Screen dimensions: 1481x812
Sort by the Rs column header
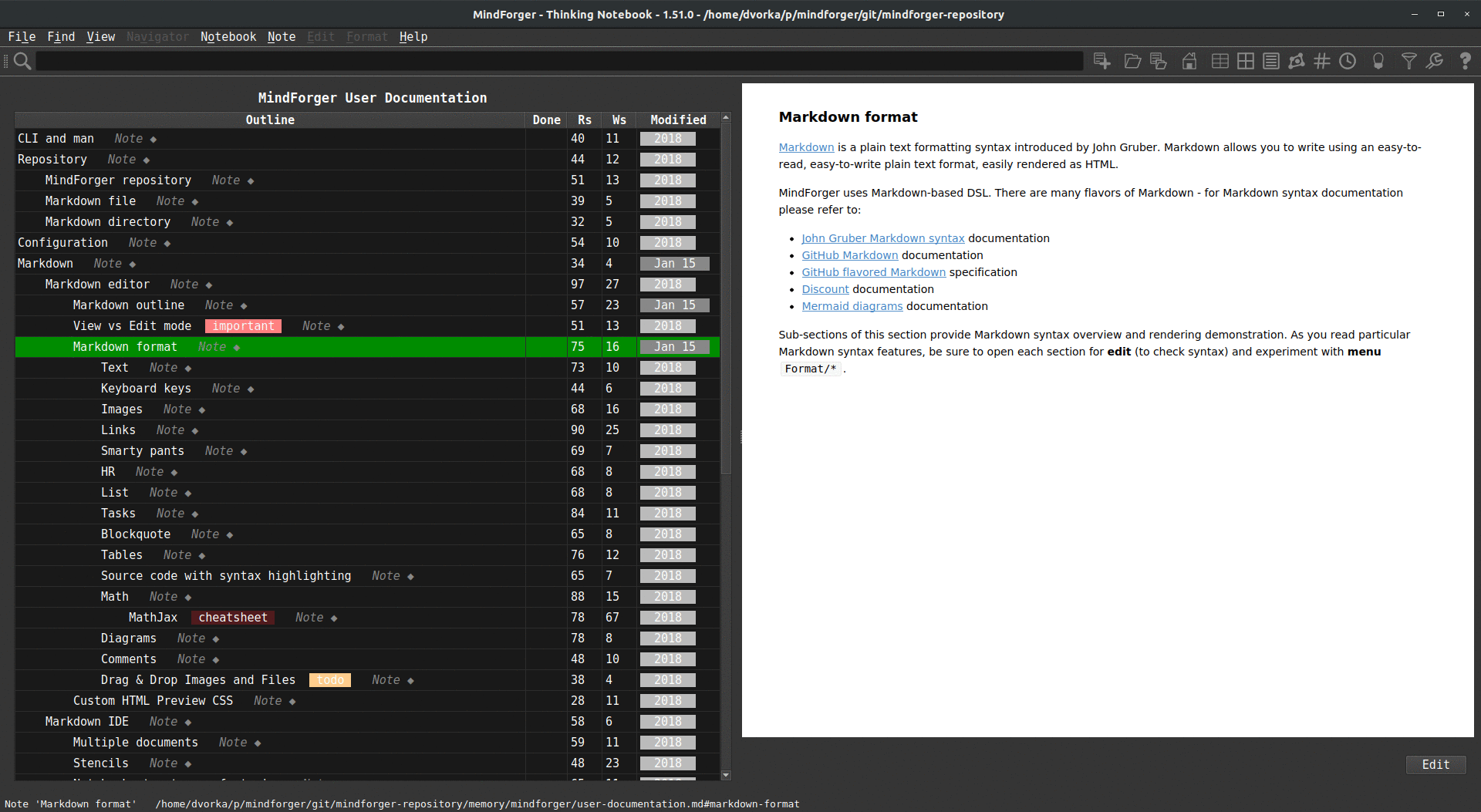point(585,120)
